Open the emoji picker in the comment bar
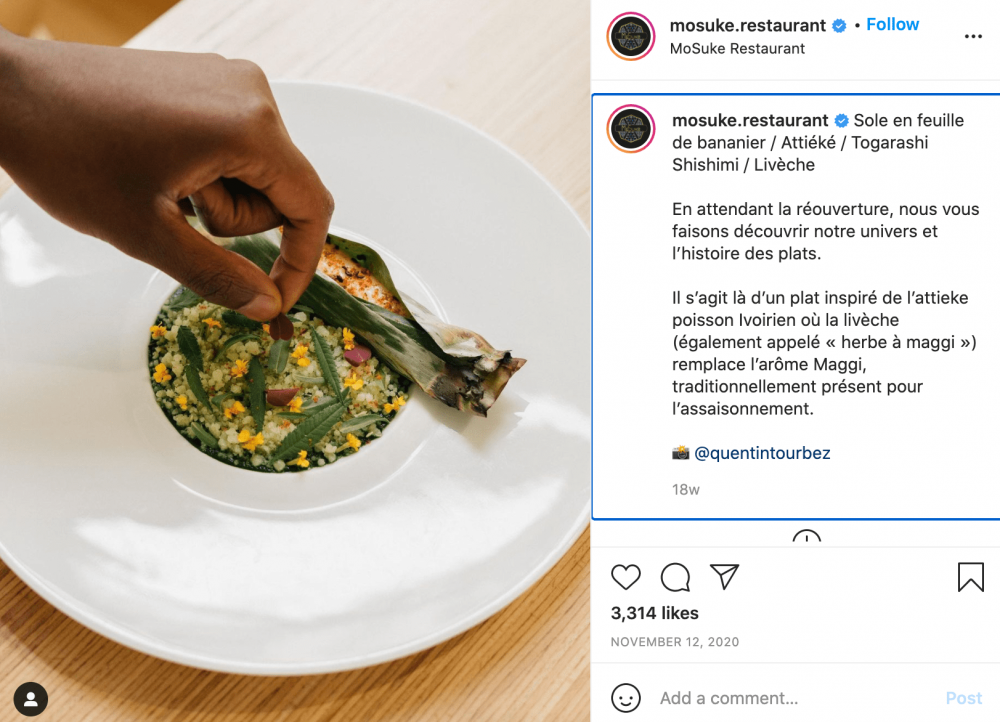The height and width of the screenshot is (722, 1000). click(x=627, y=698)
